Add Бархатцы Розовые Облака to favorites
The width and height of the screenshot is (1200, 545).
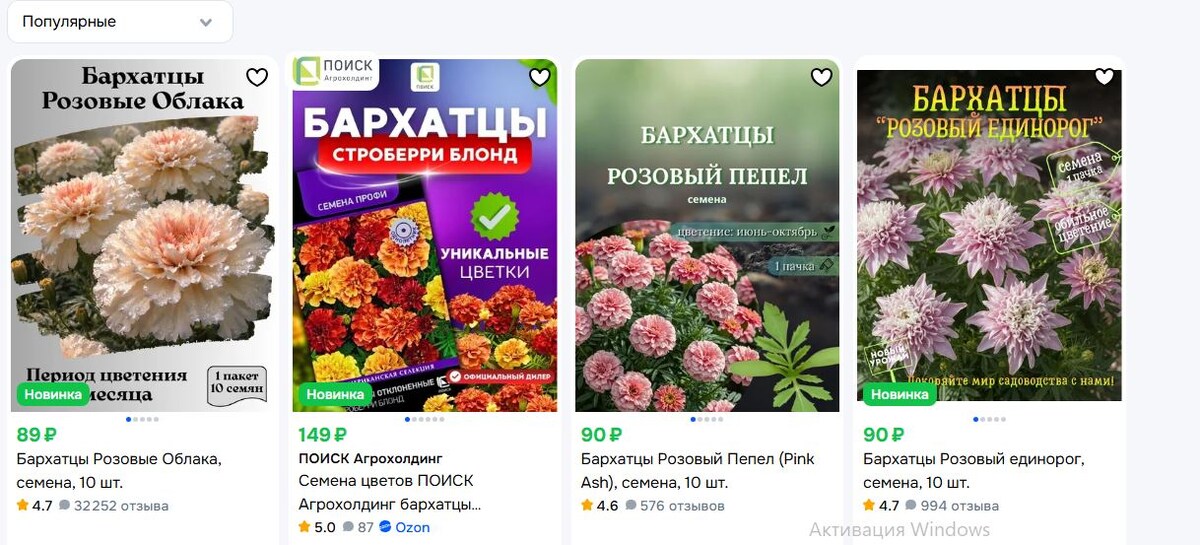pyautogui.click(x=257, y=78)
